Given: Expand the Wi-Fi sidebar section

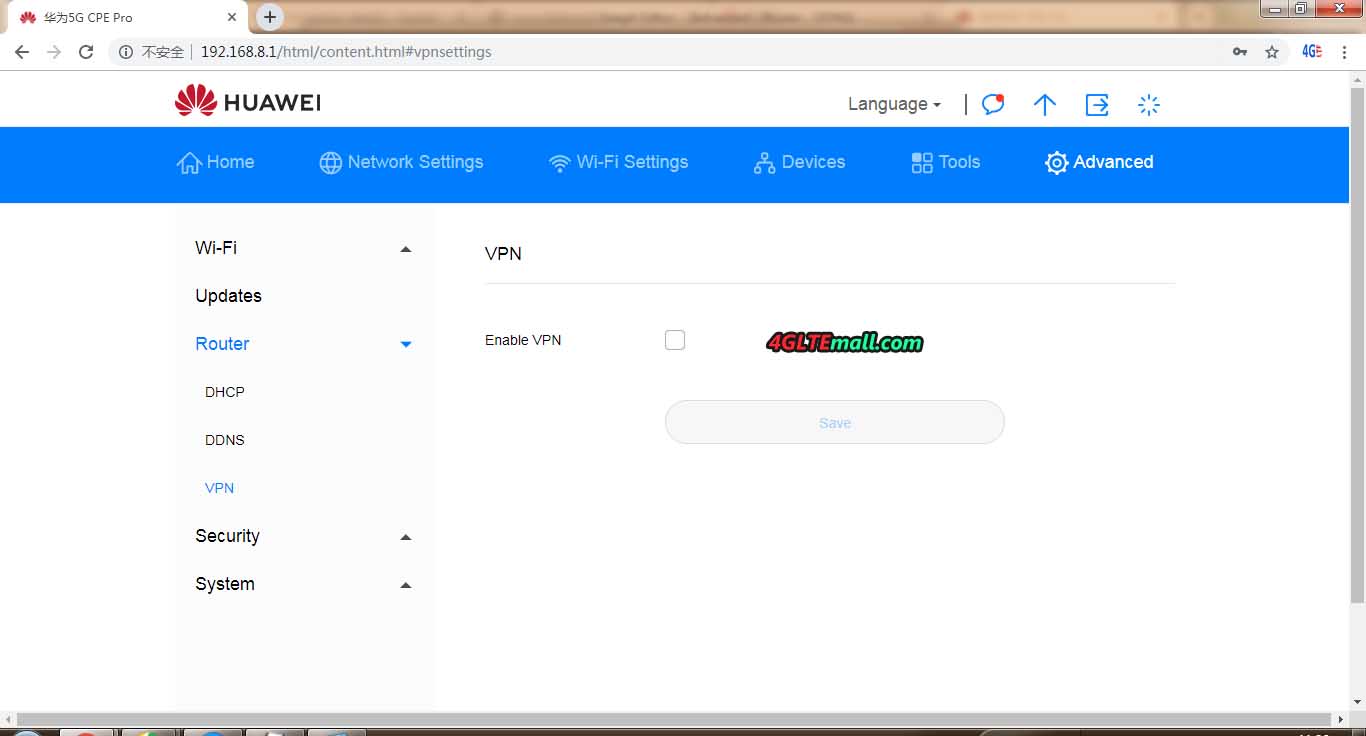Looking at the screenshot, I should tap(405, 249).
